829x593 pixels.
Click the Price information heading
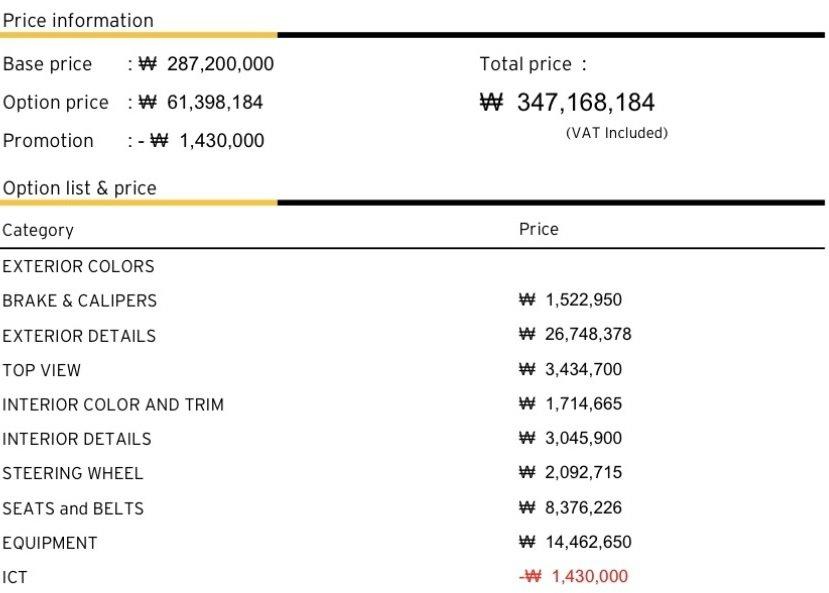pyautogui.click(x=78, y=21)
